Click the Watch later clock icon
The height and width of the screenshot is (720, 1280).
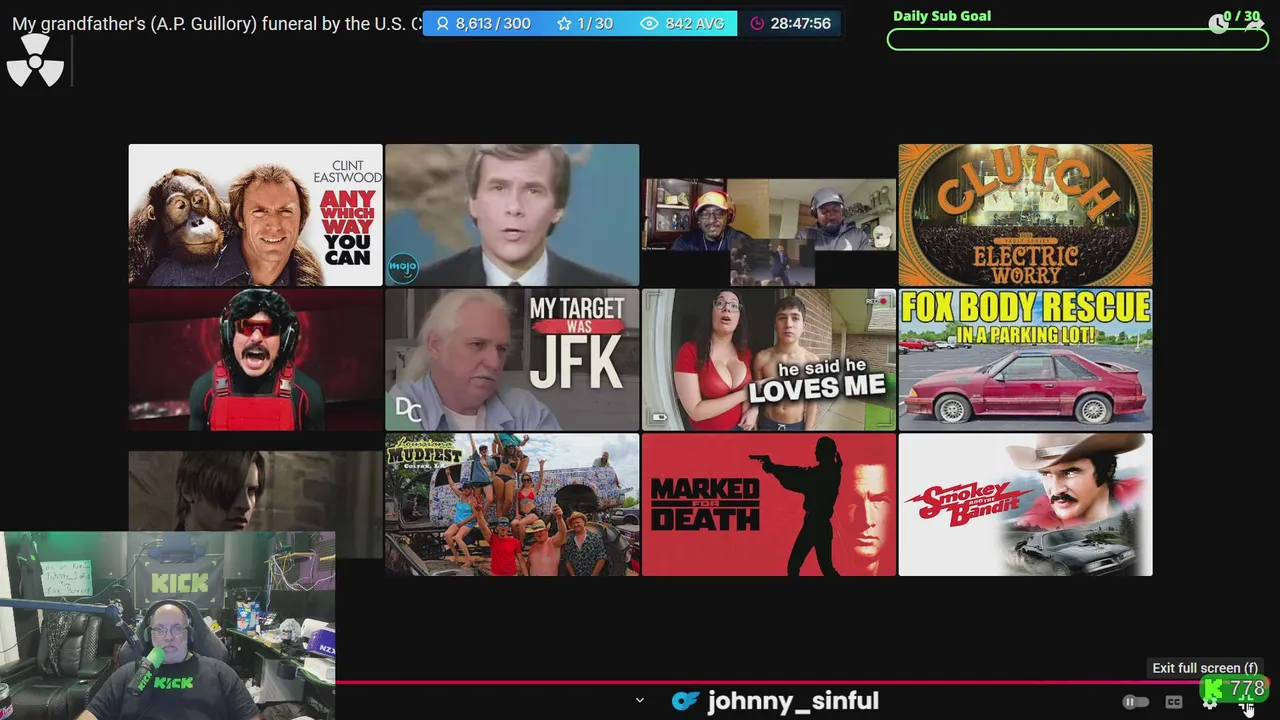coord(1218,23)
